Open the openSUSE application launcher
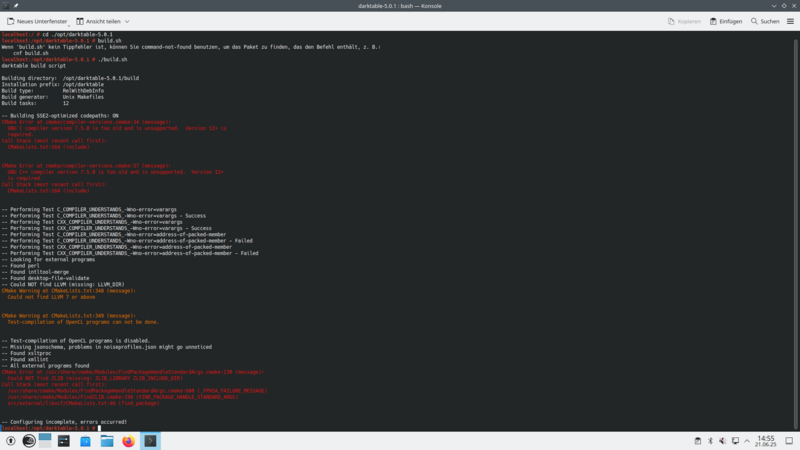This screenshot has height=450, width=800. [x=29, y=441]
